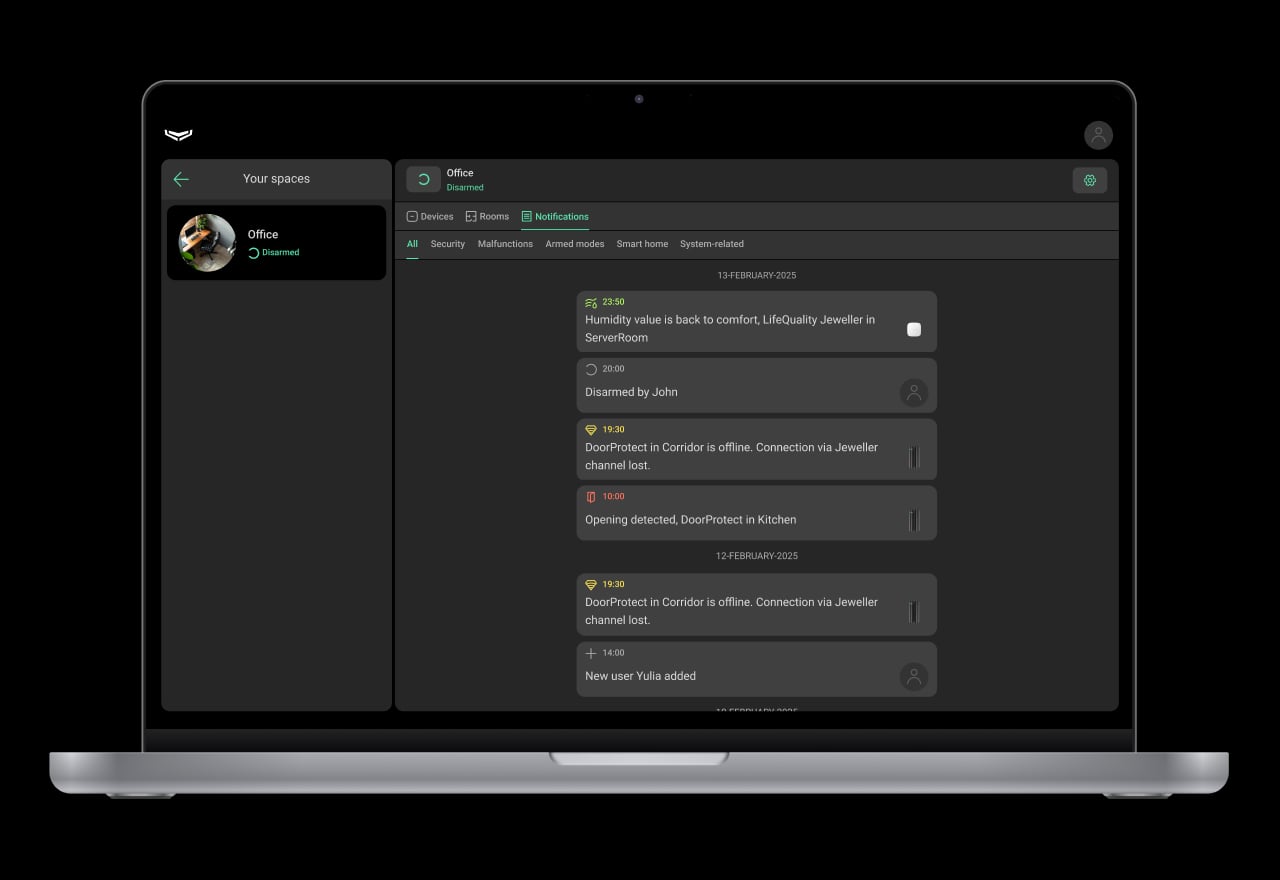The image size is (1280, 880).
Task: Click the Office space thumbnail image
Action: tap(206, 242)
